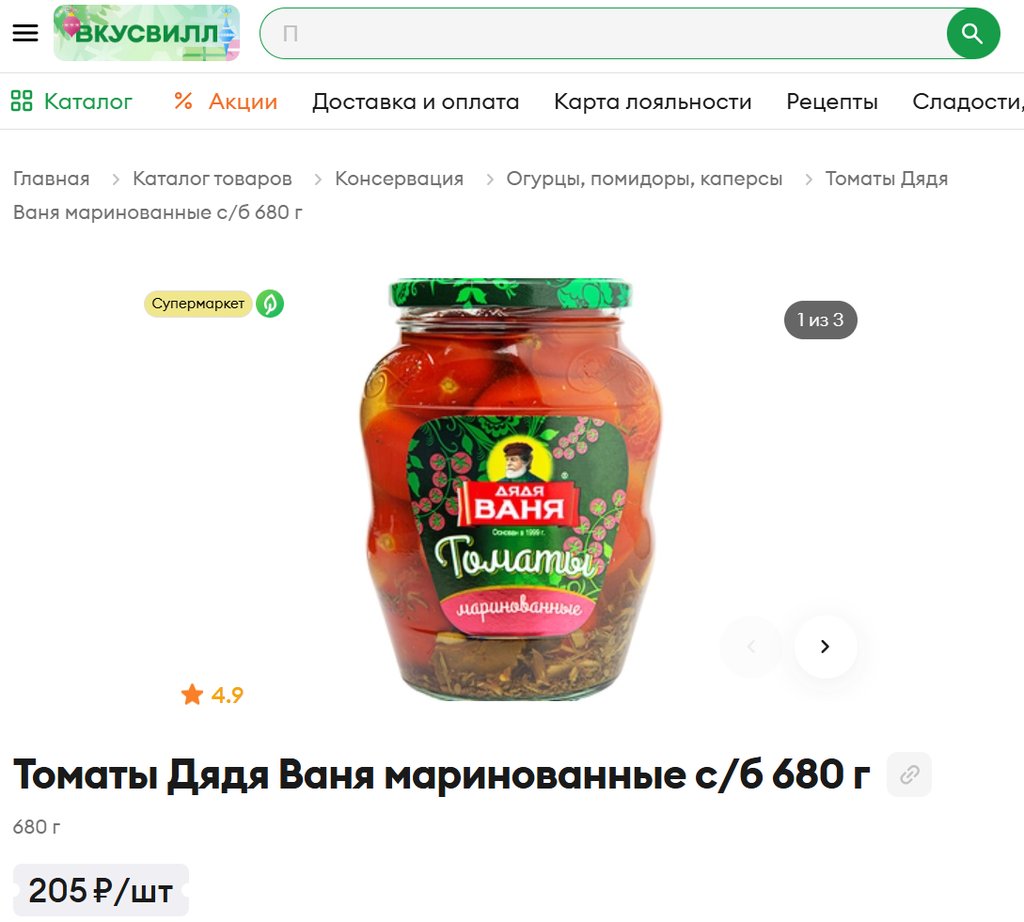Click the green leaf badge icon
1024x922 pixels.
[270, 304]
